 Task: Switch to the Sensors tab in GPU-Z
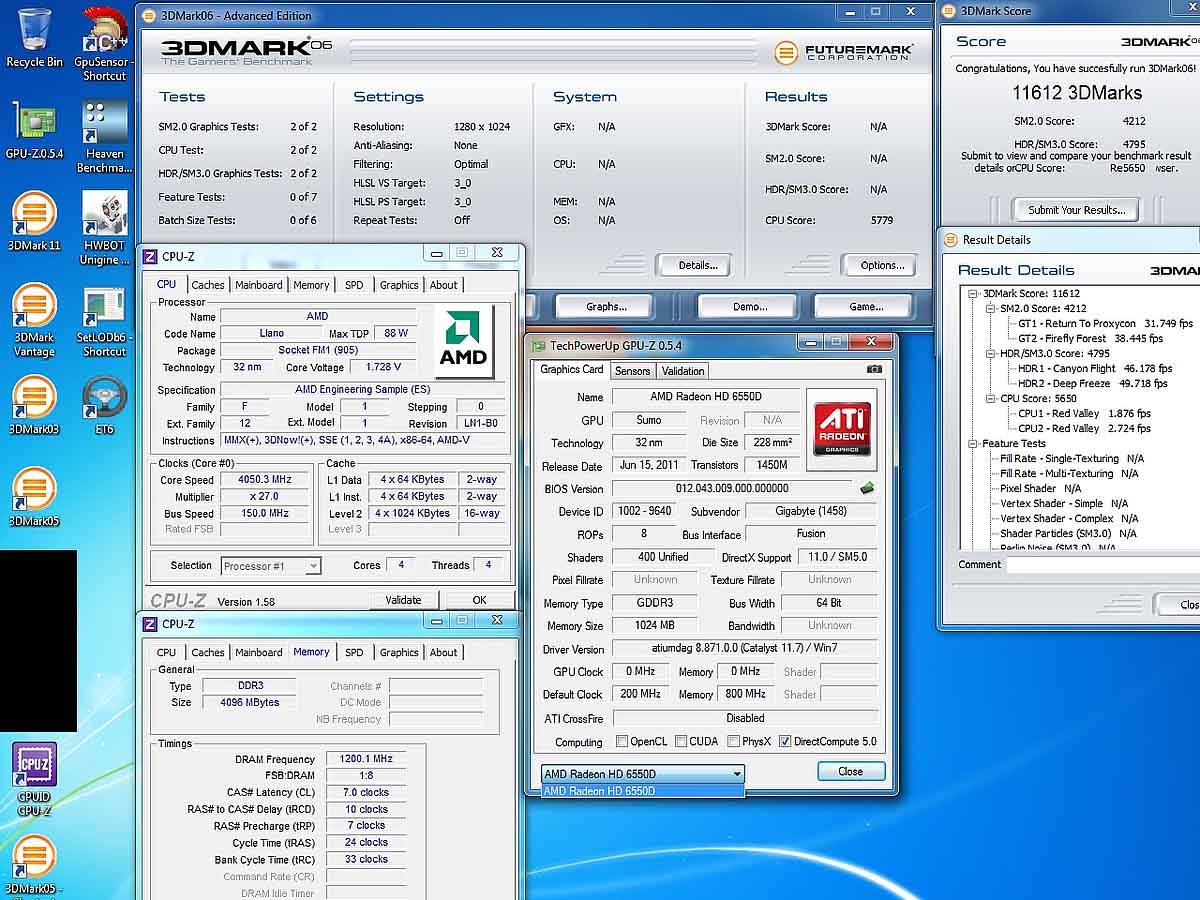point(632,371)
